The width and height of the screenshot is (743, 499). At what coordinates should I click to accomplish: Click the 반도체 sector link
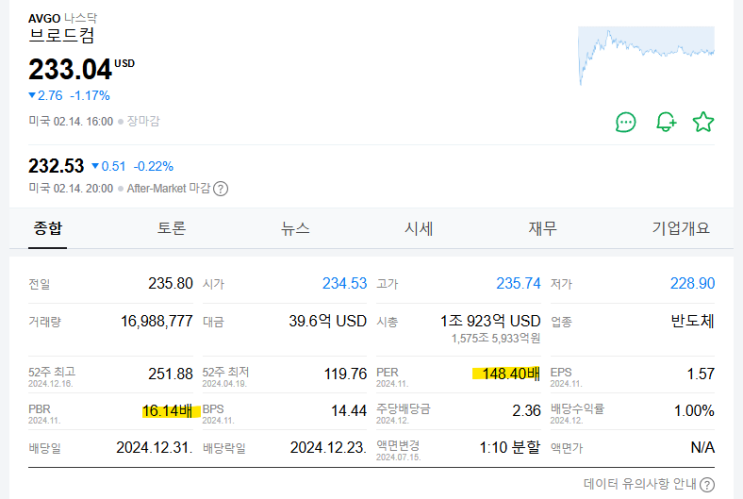coord(692,322)
